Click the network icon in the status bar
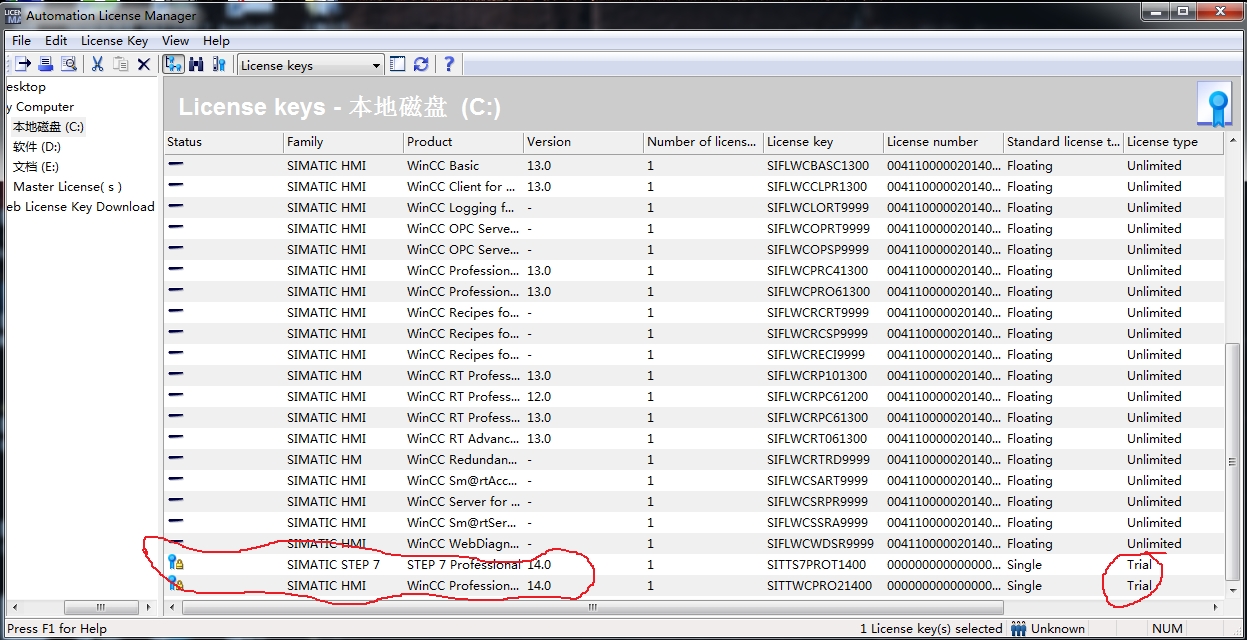This screenshot has height=640, width=1247. point(1018,629)
